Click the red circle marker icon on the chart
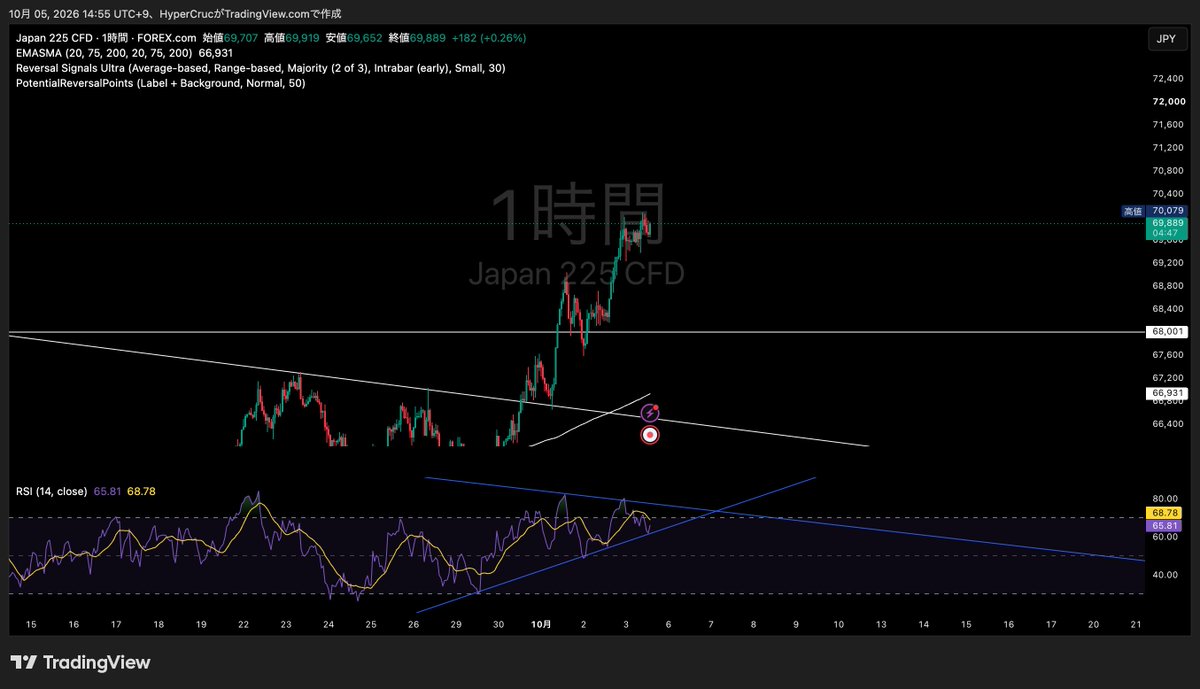The image size is (1200, 689). pyautogui.click(x=650, y=435)
